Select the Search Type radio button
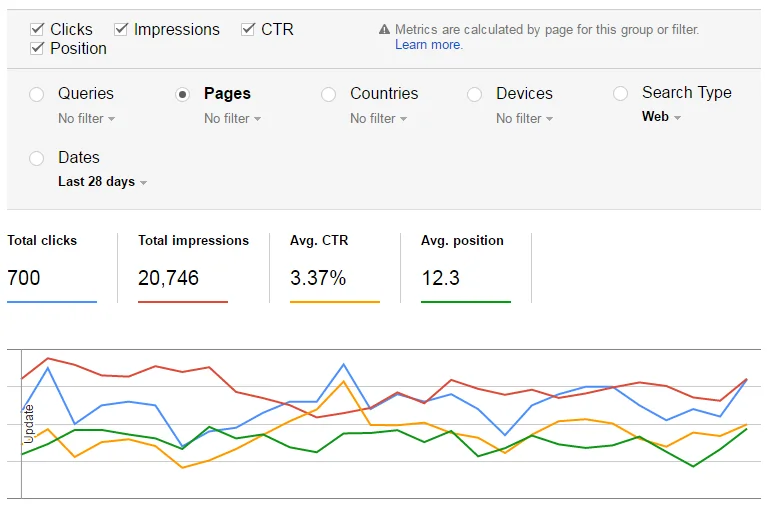767x505 pixels. pyautogui.click(x=620, y=93)
